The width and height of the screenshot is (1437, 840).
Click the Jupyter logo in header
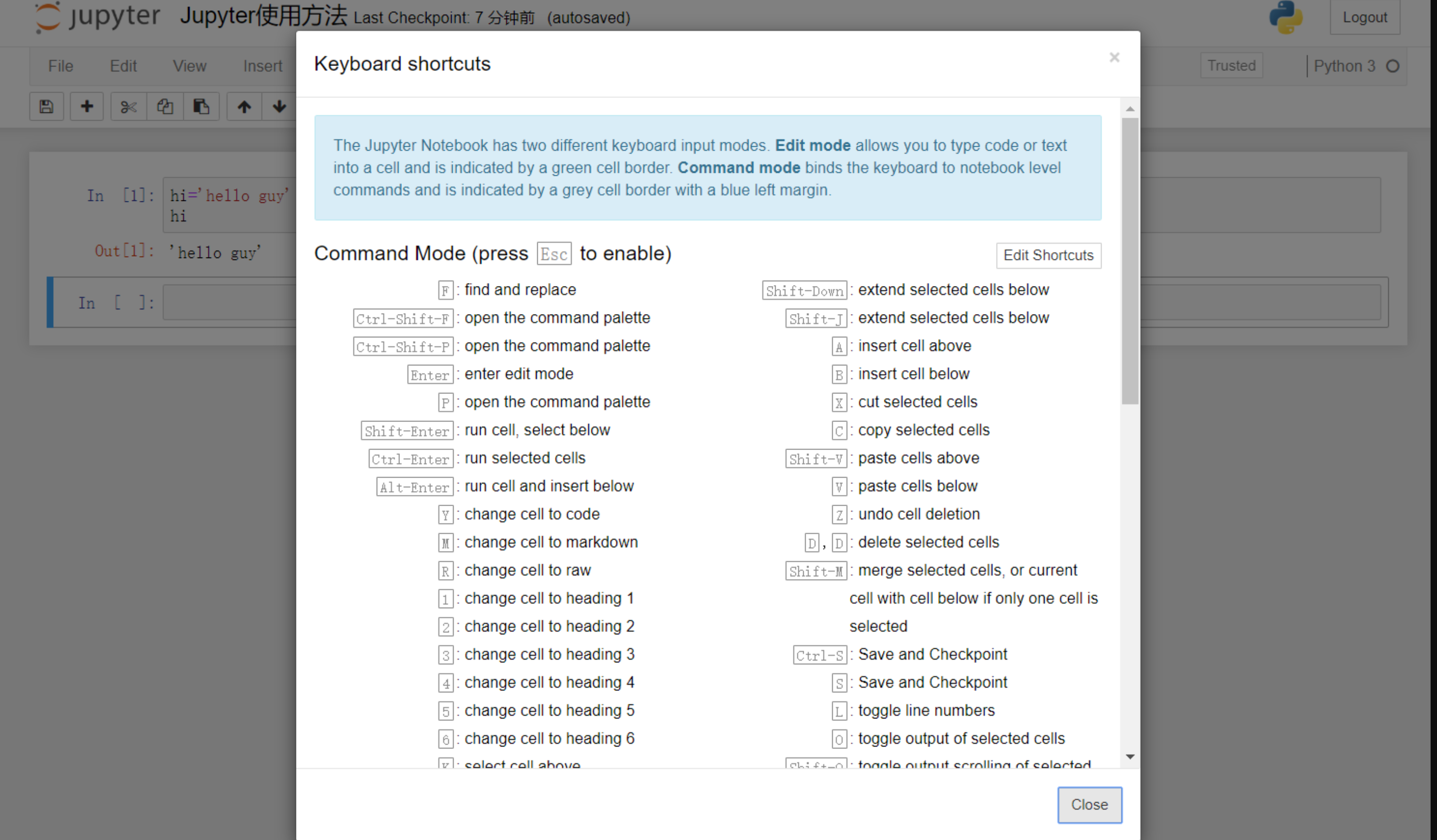coord(97,17)
